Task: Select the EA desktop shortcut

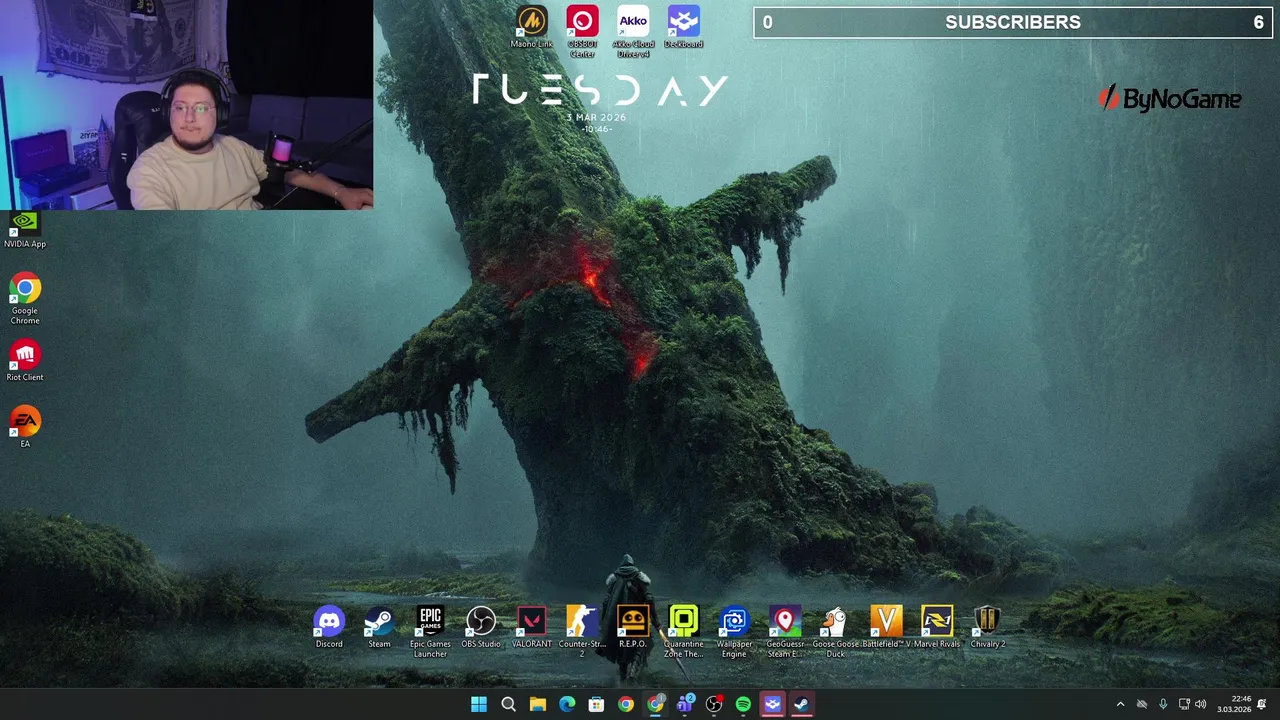Action: tap(25, 428)
